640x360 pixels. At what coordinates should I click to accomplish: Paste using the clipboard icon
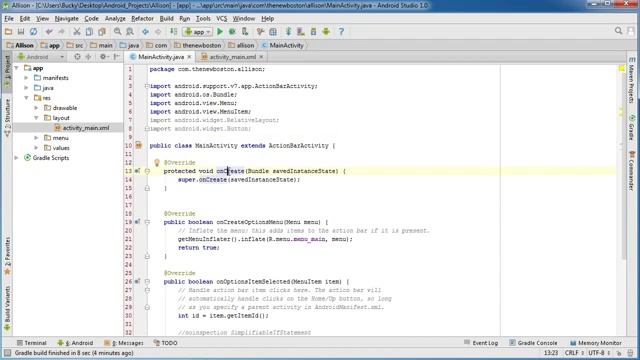pos(102,31)
